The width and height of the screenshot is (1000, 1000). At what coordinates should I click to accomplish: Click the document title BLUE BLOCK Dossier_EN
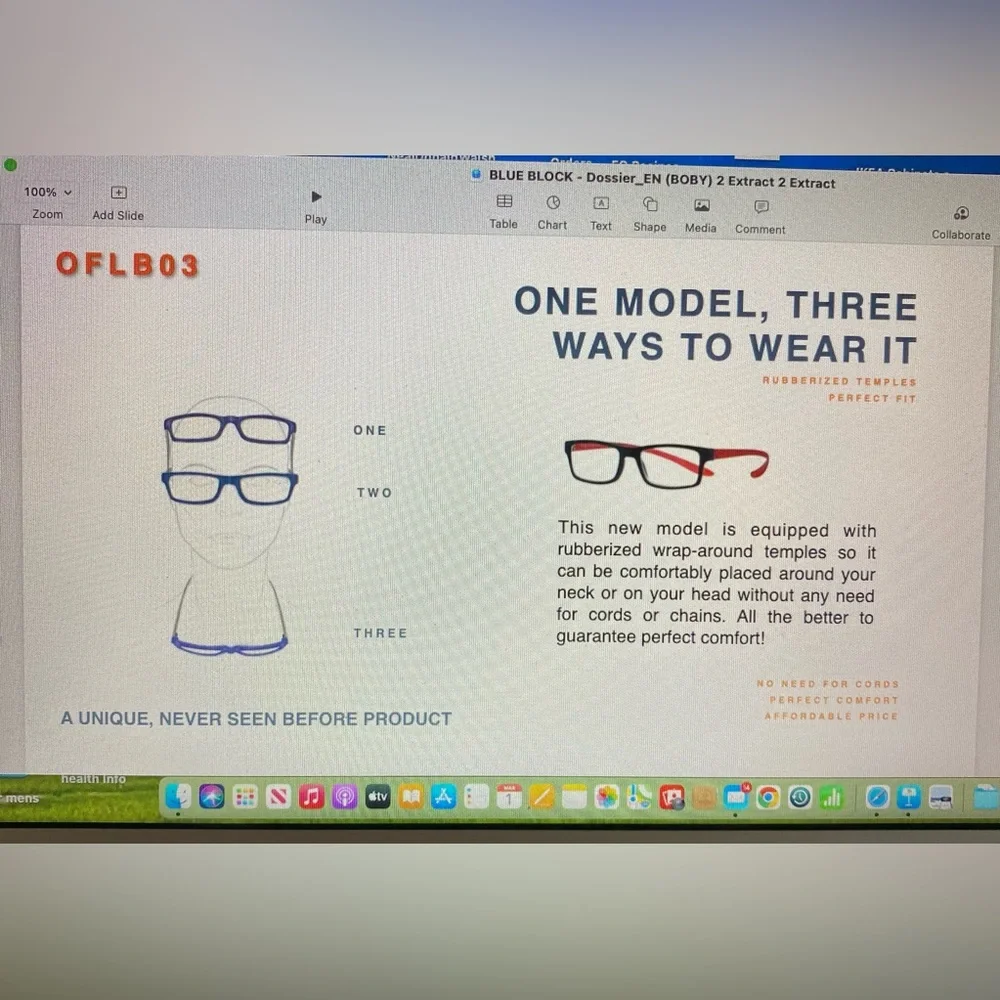[661, 179]
